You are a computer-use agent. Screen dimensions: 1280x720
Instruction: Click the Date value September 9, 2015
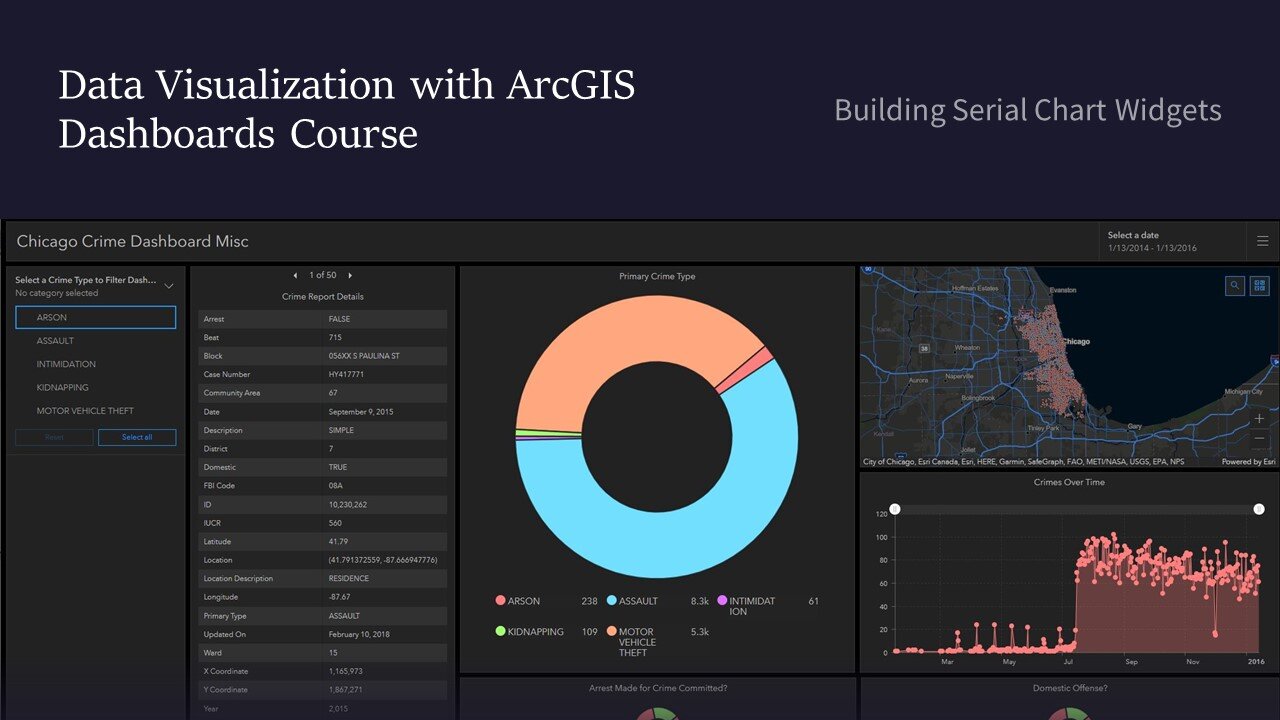[361, 411]
